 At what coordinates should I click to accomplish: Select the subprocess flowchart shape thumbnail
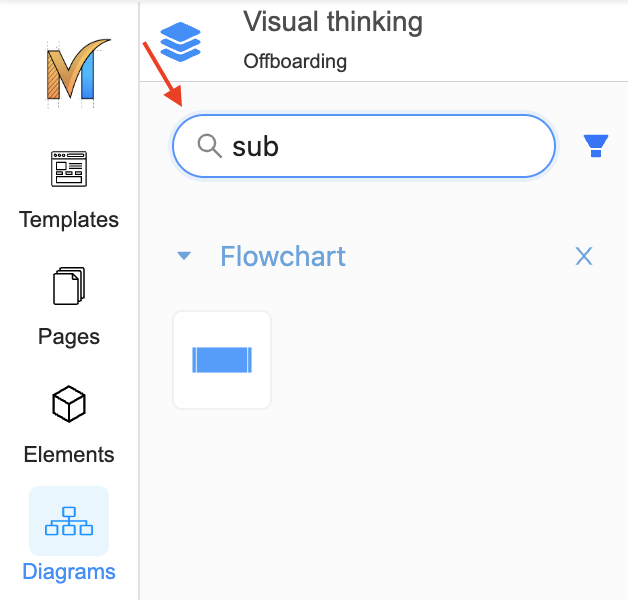pyautogui.click(x=222, y=360)
